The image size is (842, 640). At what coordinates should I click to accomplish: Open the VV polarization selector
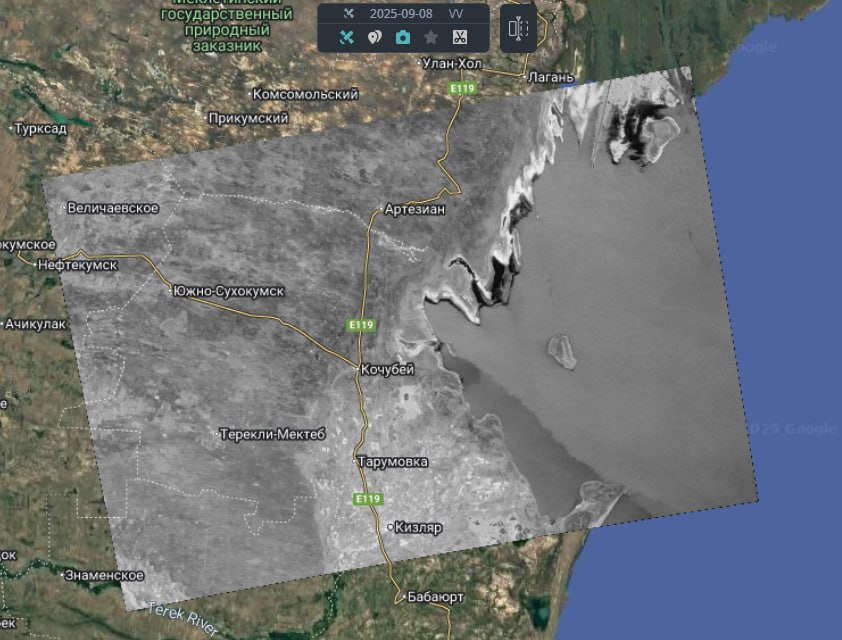click(x=456, y=14)
